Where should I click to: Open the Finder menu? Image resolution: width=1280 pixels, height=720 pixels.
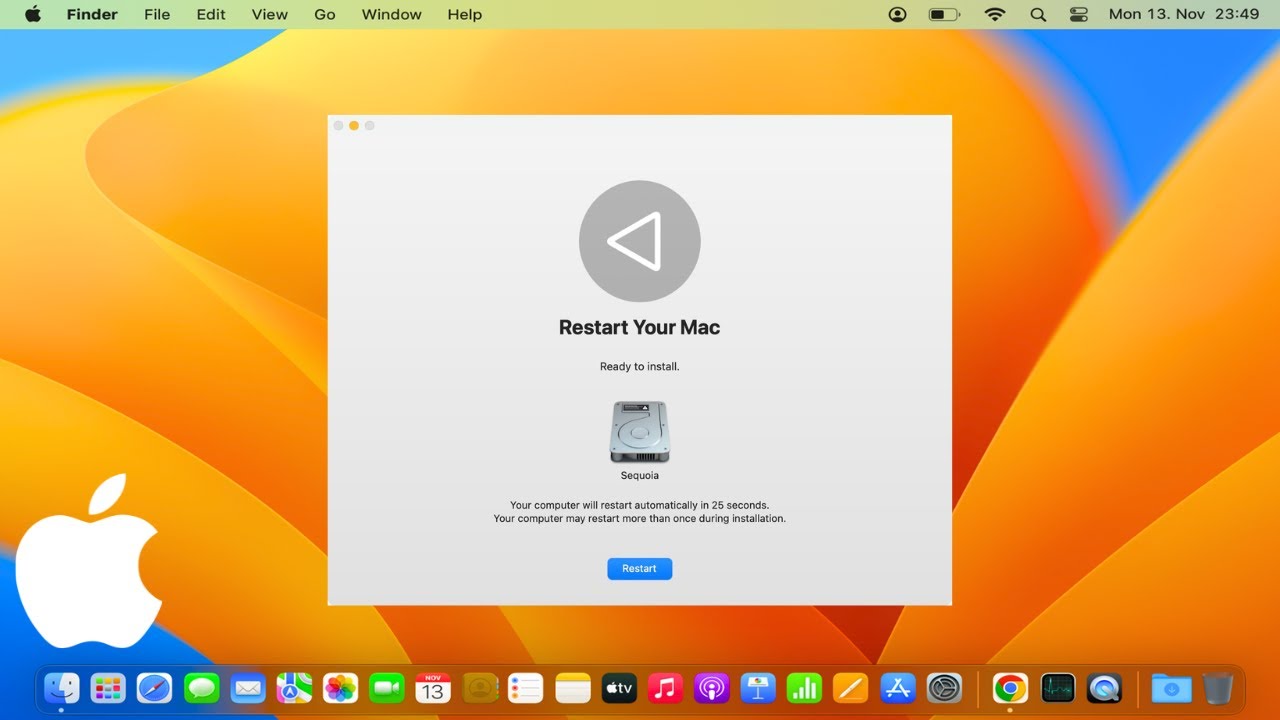[92, 14]
